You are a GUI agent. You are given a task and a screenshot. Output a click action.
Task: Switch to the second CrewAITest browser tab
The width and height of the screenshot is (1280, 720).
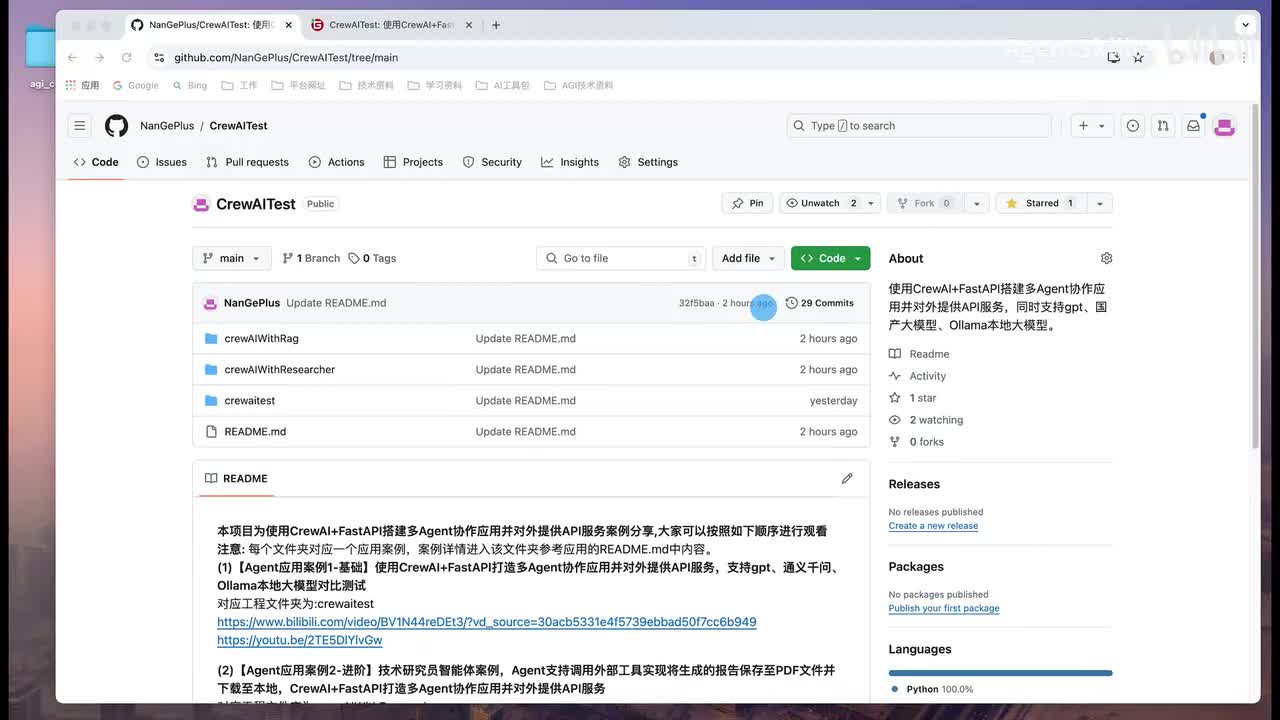[x=392, y=25]
